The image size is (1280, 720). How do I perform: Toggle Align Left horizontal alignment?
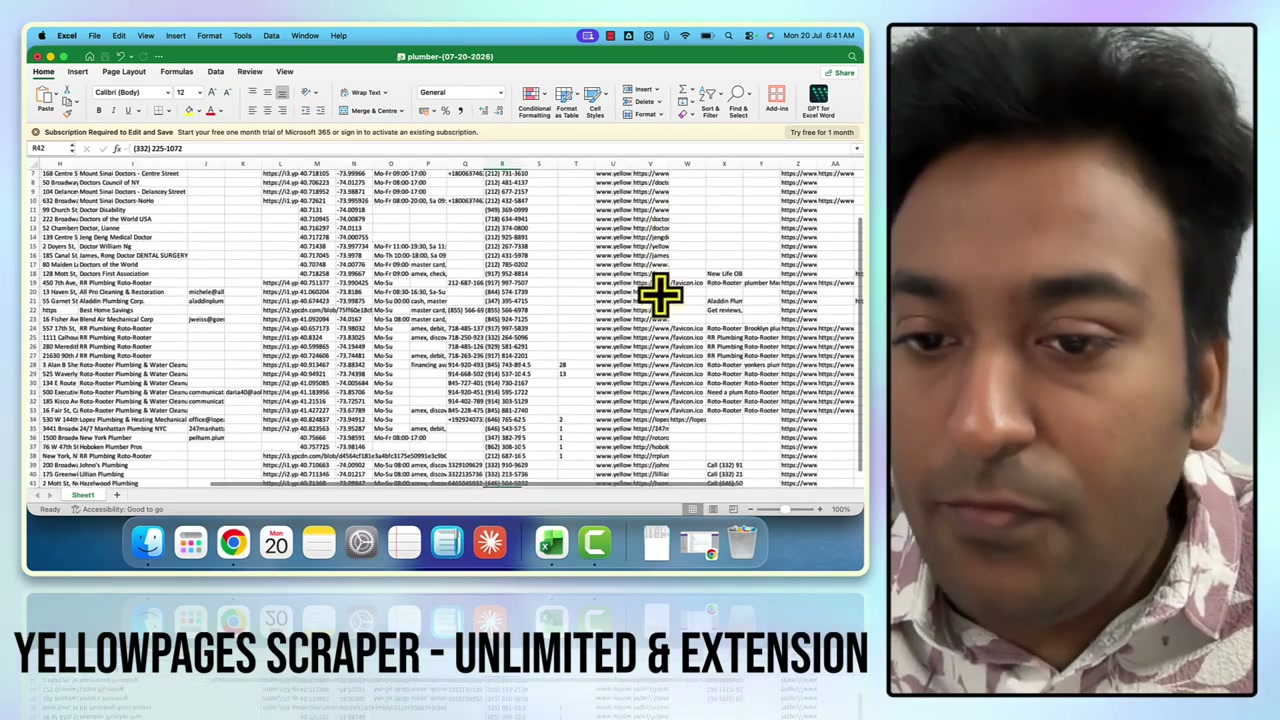pos(252,110)
